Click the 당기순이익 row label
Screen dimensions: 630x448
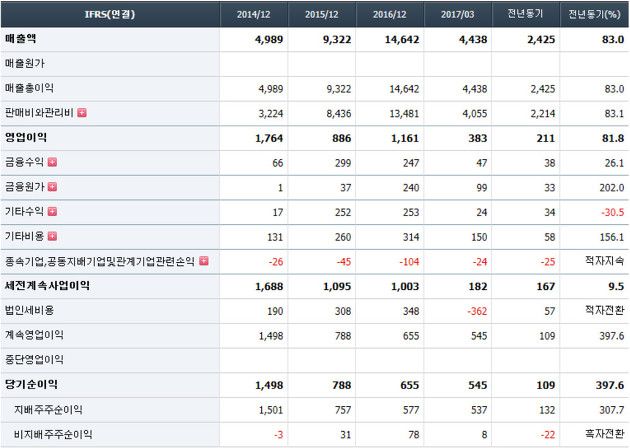[x=31, y=385]
